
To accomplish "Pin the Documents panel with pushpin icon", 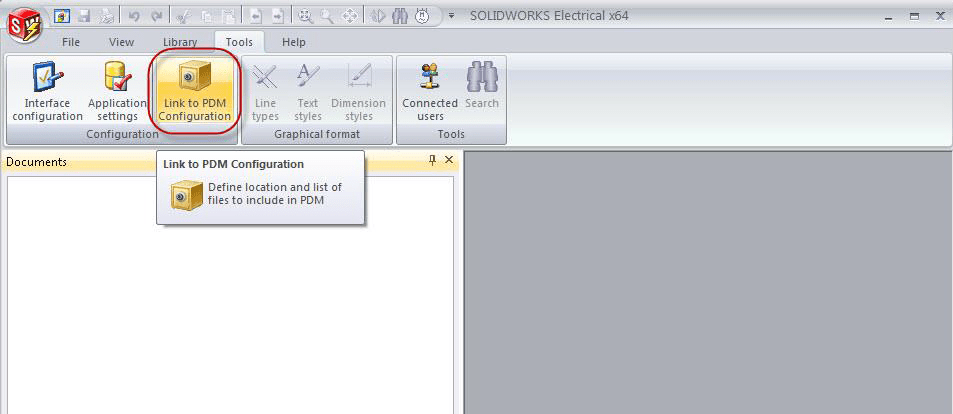I will pyautogui.click(x=433, y=160).
